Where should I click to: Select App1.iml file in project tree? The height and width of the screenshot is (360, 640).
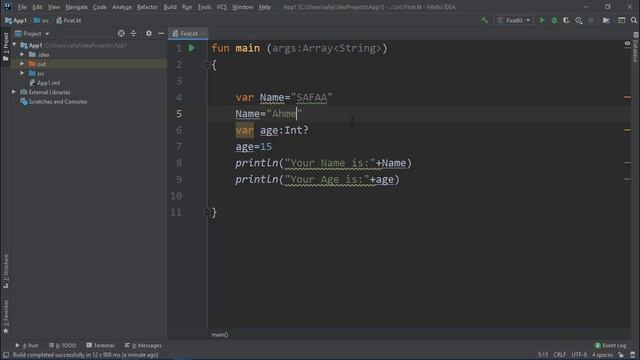(x=44, y=82)
